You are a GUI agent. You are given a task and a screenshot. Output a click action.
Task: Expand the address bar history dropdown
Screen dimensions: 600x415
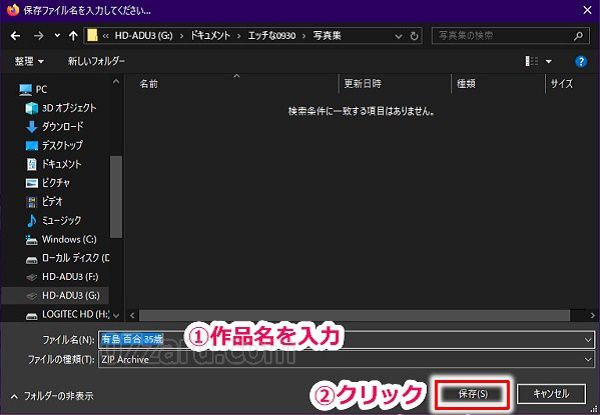point(399,36)
